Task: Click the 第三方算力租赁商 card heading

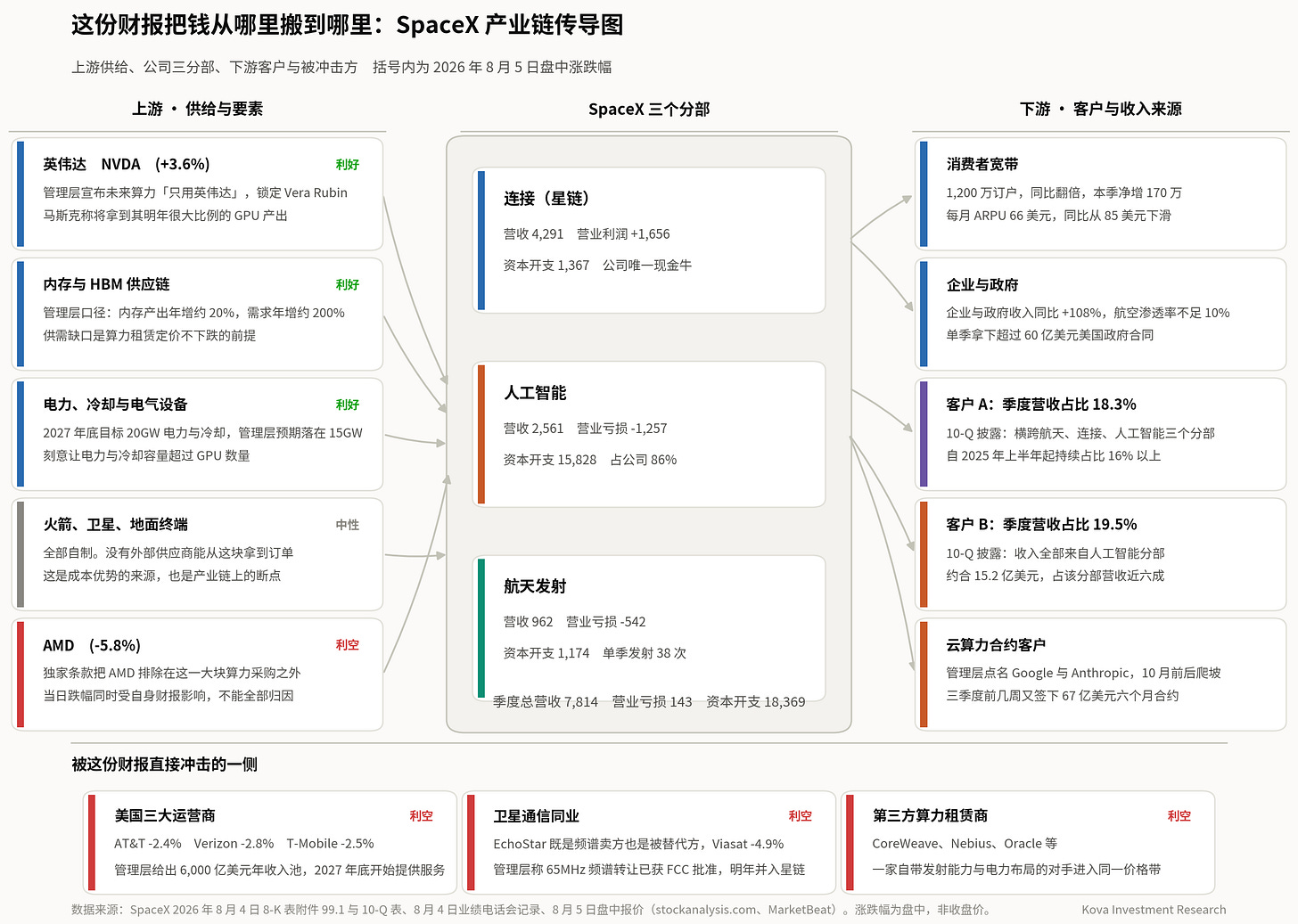Action: (930, 815)
